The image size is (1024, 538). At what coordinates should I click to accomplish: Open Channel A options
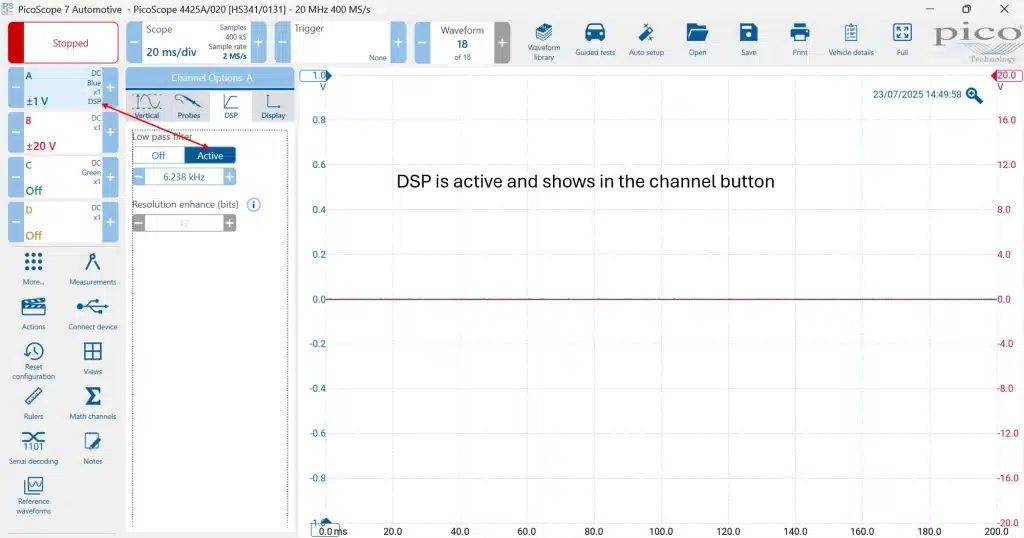coord(63,87)
